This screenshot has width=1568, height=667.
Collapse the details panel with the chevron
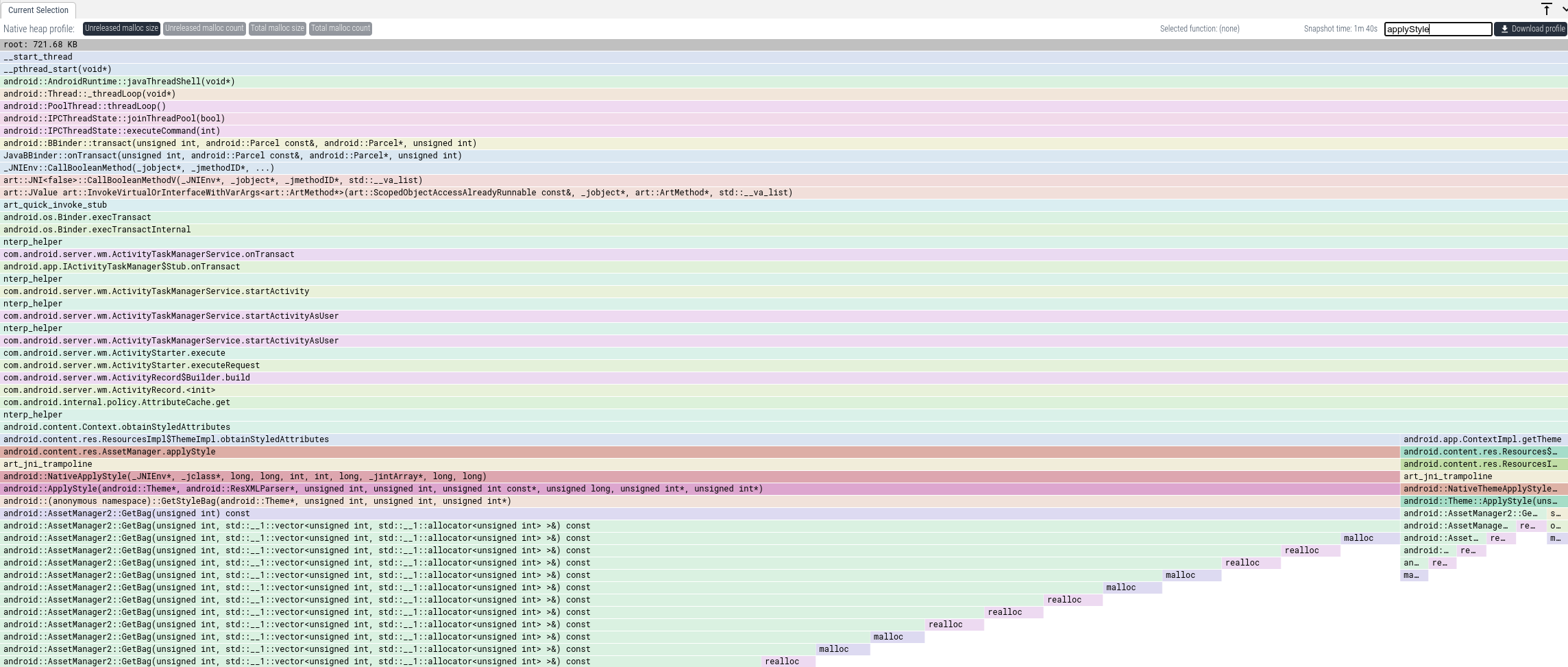(x=1564, y=9)
